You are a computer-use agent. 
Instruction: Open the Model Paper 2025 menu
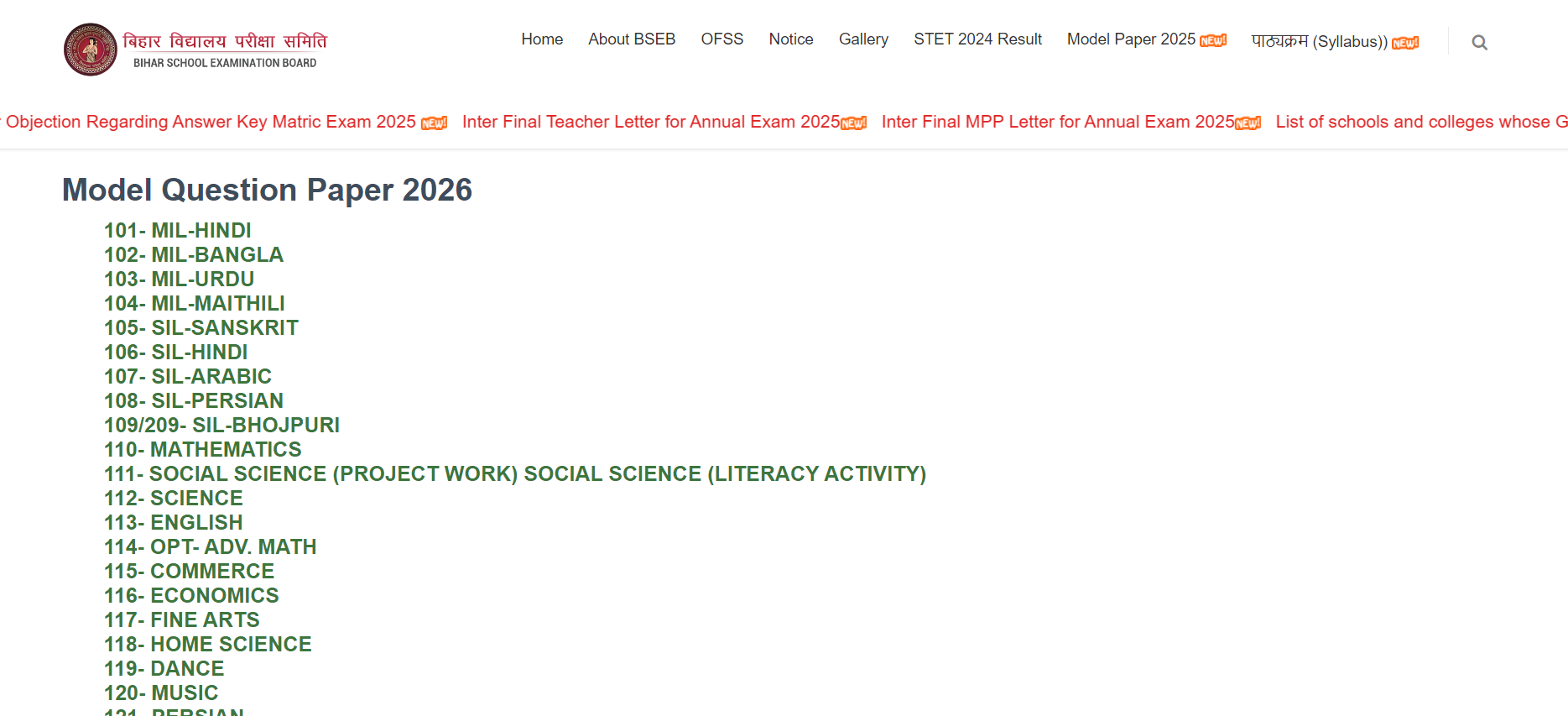[x=1130, y=39]
